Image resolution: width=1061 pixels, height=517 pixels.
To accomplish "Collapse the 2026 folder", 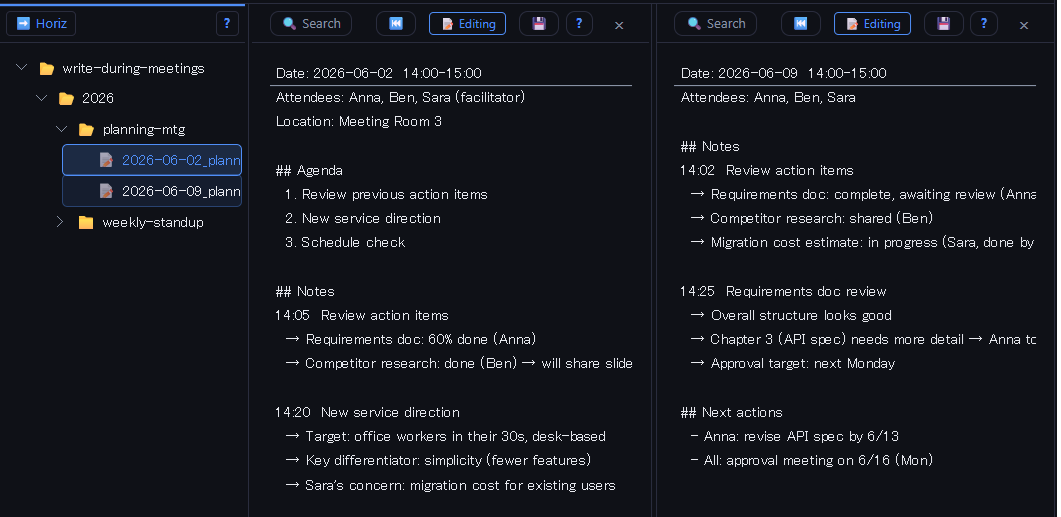I will [x=42, y=98].
